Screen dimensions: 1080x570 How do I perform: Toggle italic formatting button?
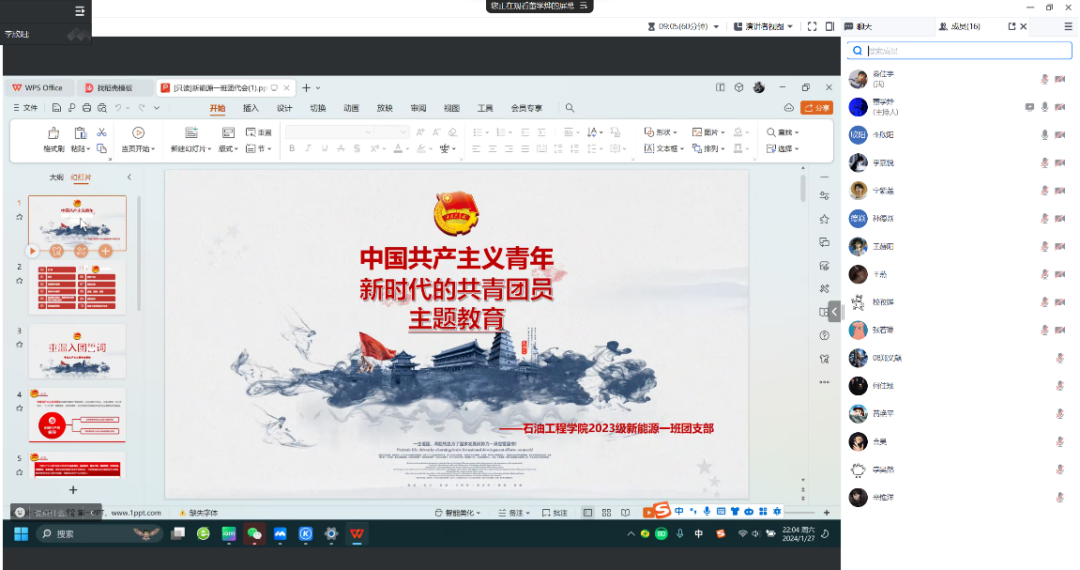(x=308, y=149)
